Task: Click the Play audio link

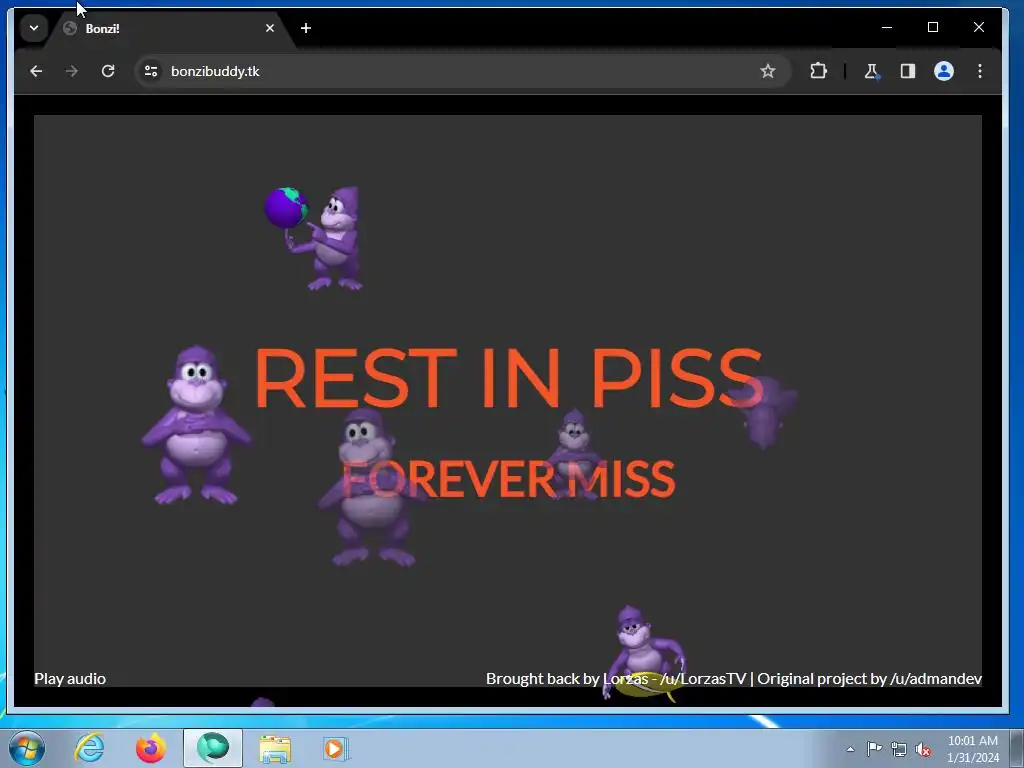Action: [x=70, y=679]
